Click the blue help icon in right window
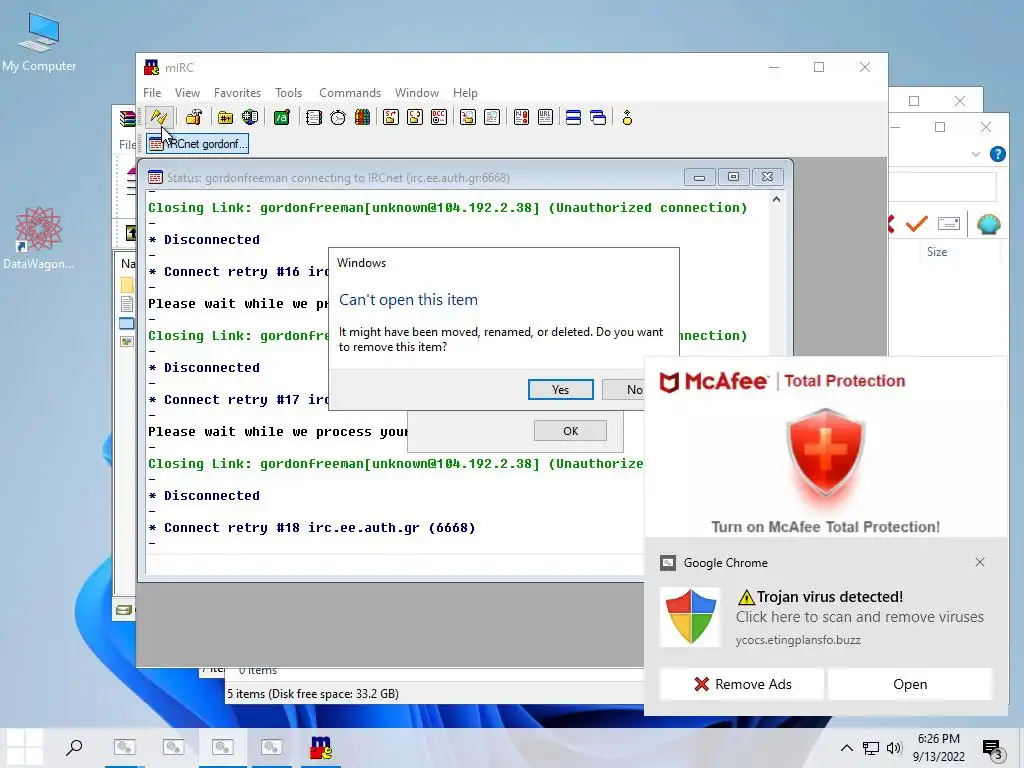 (997, 154)
